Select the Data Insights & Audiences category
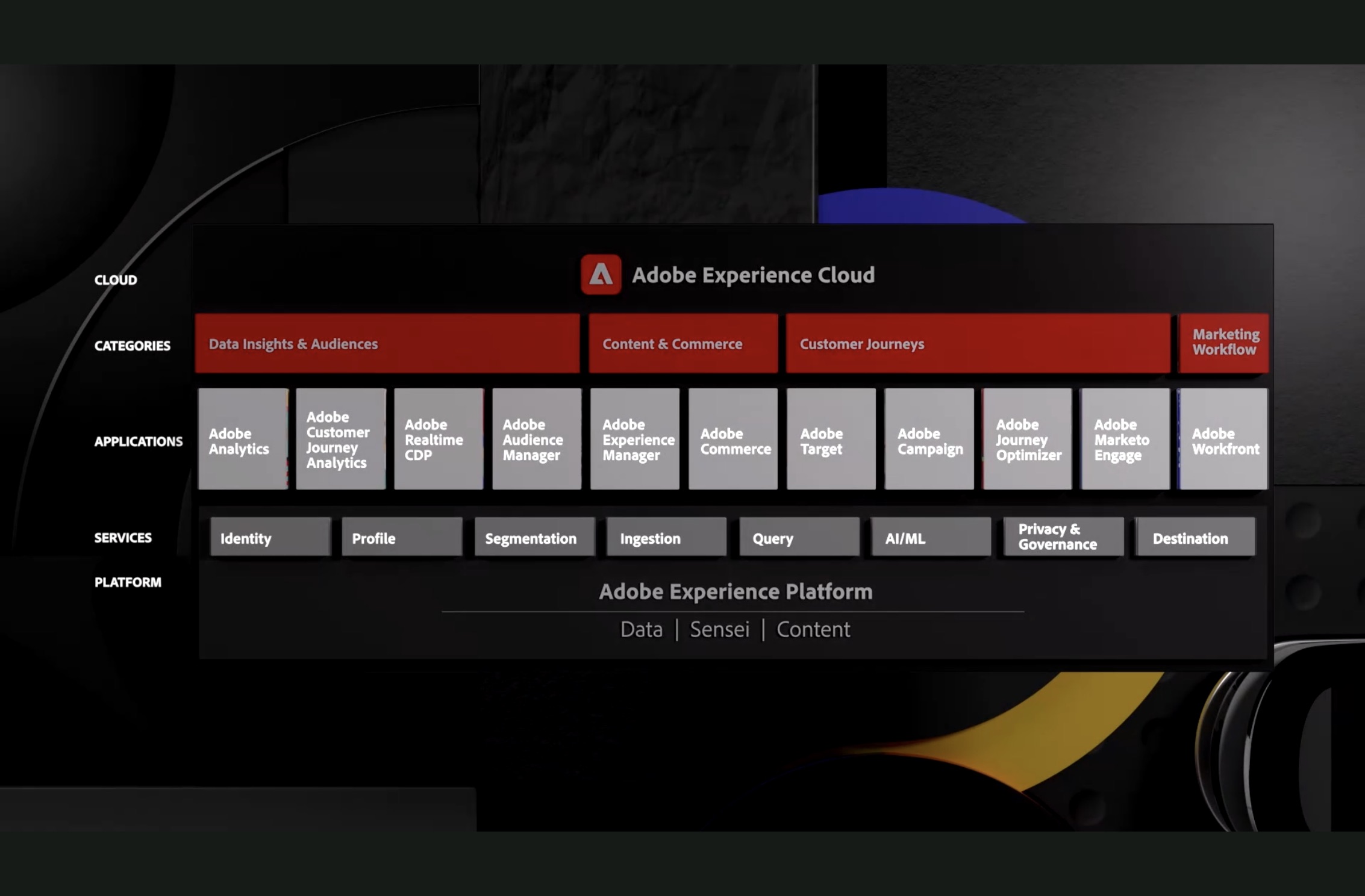1365x896 pixels. [x=387, y=343]
